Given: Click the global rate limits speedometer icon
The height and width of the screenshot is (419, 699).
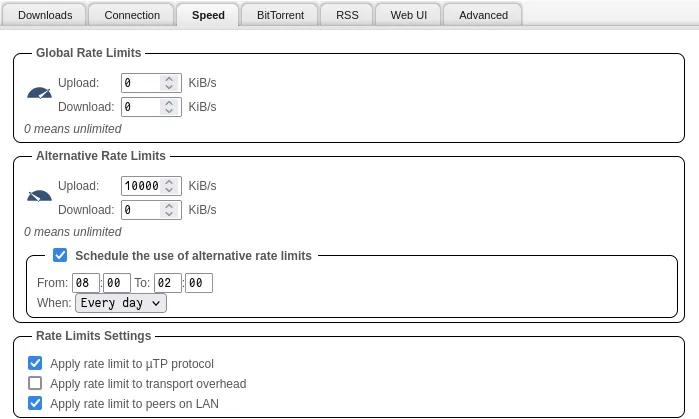Looking at the screenshot, I should pyautogui.click(x=39, y=94).
